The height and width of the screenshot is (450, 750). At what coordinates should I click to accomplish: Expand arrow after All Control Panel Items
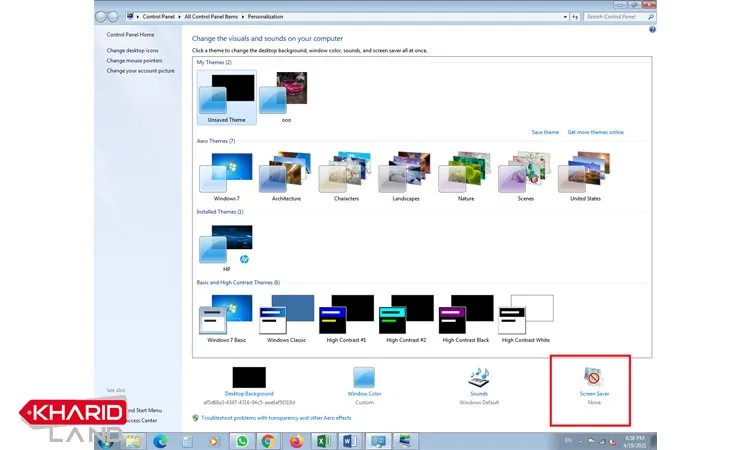(x=243, y=17)
